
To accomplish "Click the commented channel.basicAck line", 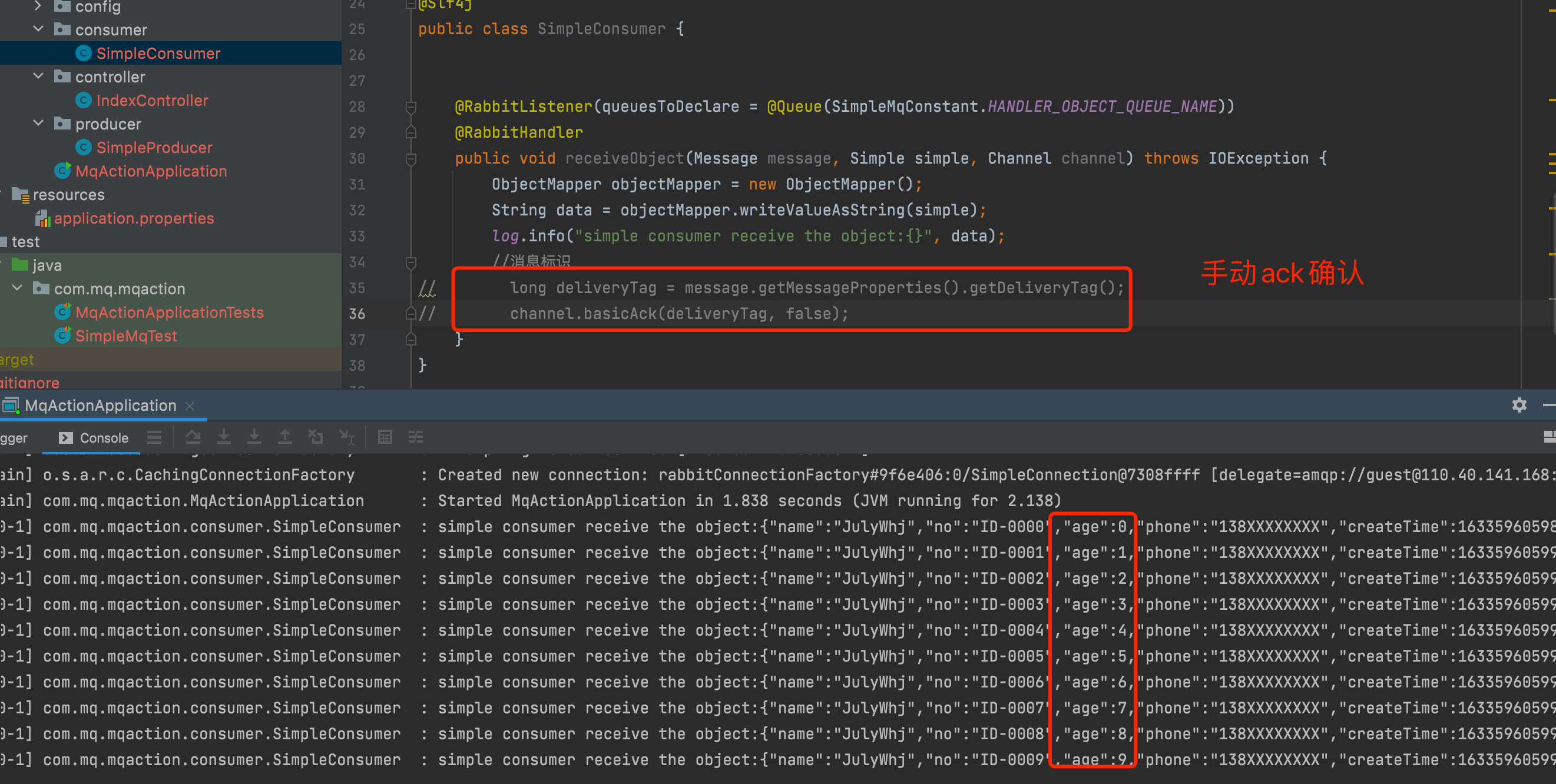I will point(679,314).
